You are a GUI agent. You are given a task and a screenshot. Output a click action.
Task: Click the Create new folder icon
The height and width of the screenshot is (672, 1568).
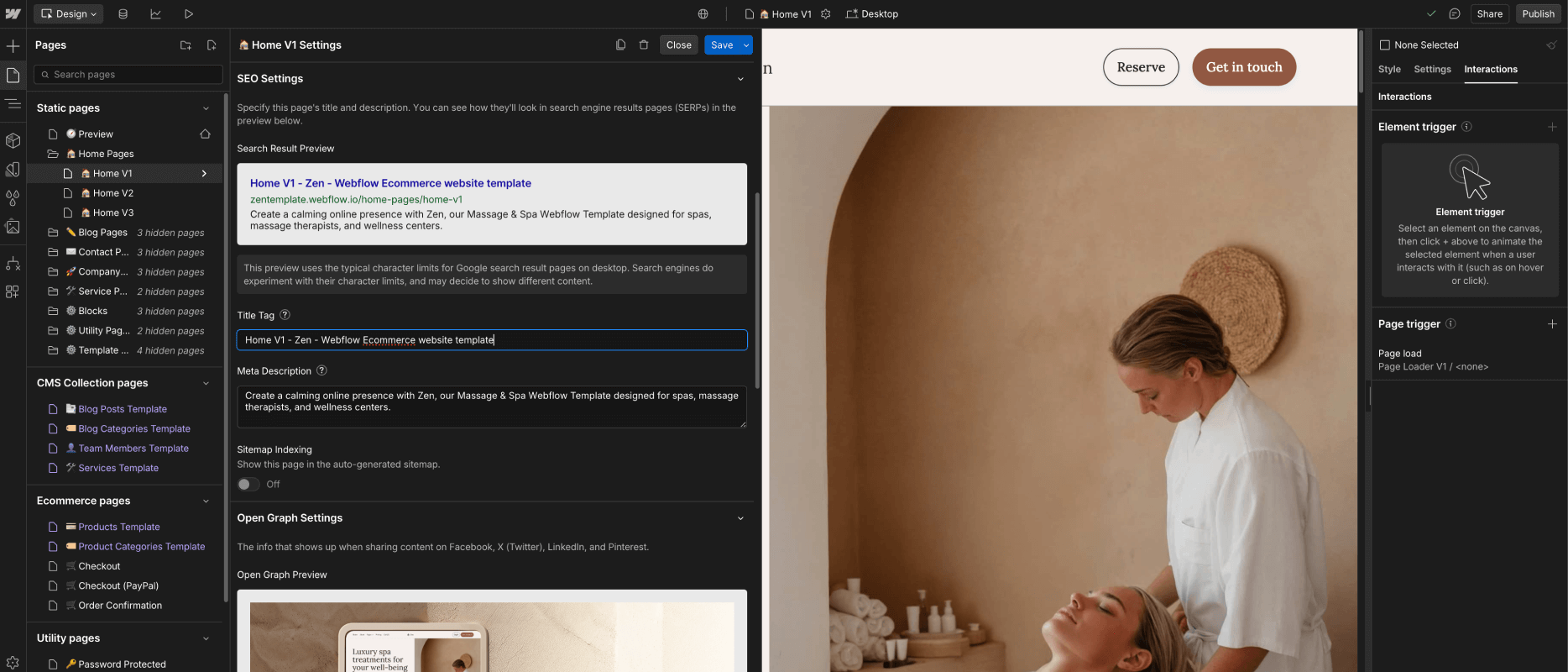186,45
